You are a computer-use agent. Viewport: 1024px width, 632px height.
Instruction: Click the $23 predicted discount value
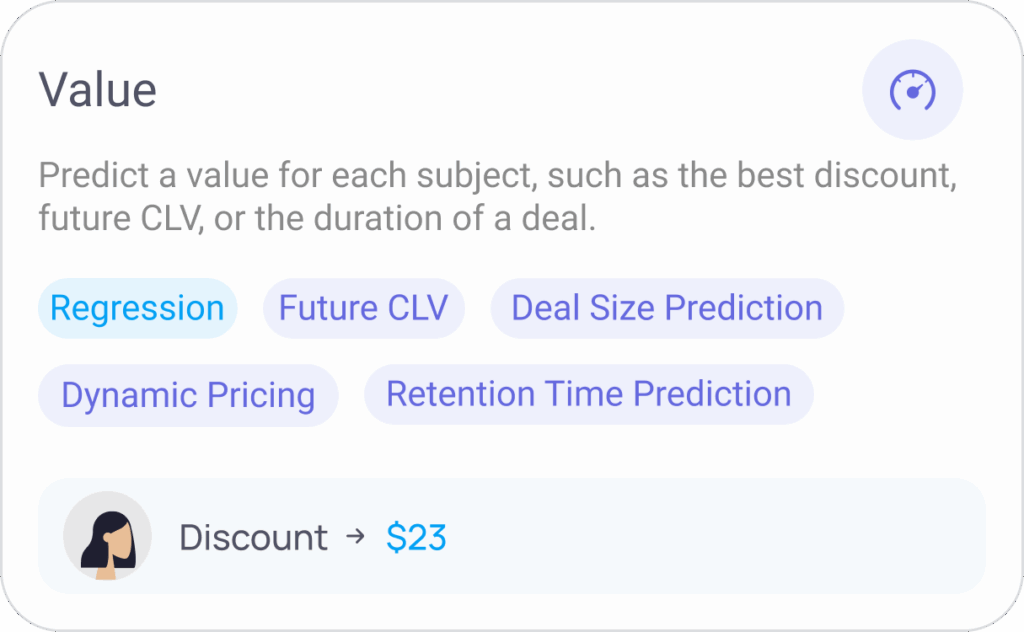(416, 537)
